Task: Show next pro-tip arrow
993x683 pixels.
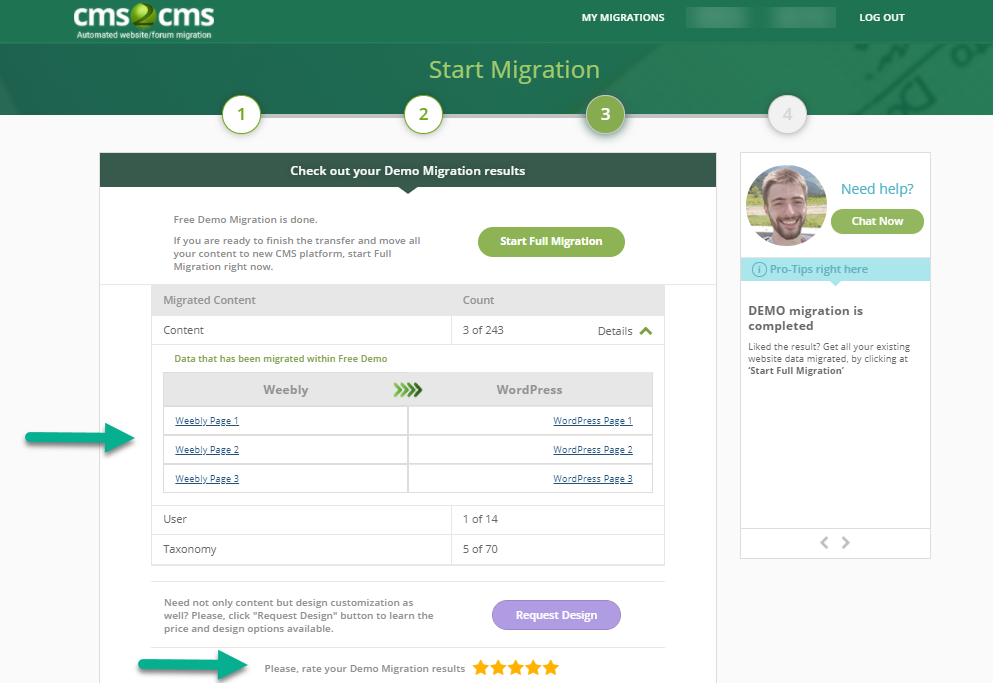Action: [x=845, y=542]
